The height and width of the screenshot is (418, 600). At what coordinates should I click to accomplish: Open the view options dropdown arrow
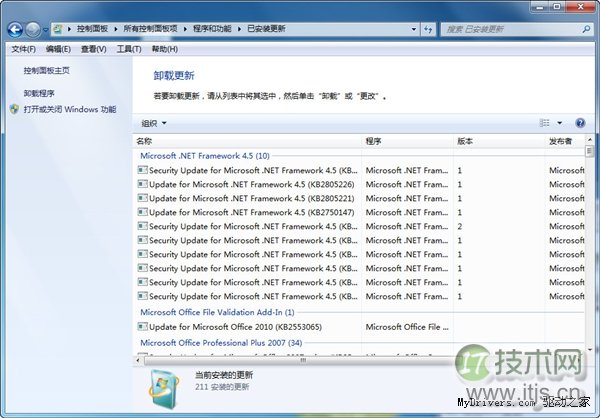(x=559, y=123)
